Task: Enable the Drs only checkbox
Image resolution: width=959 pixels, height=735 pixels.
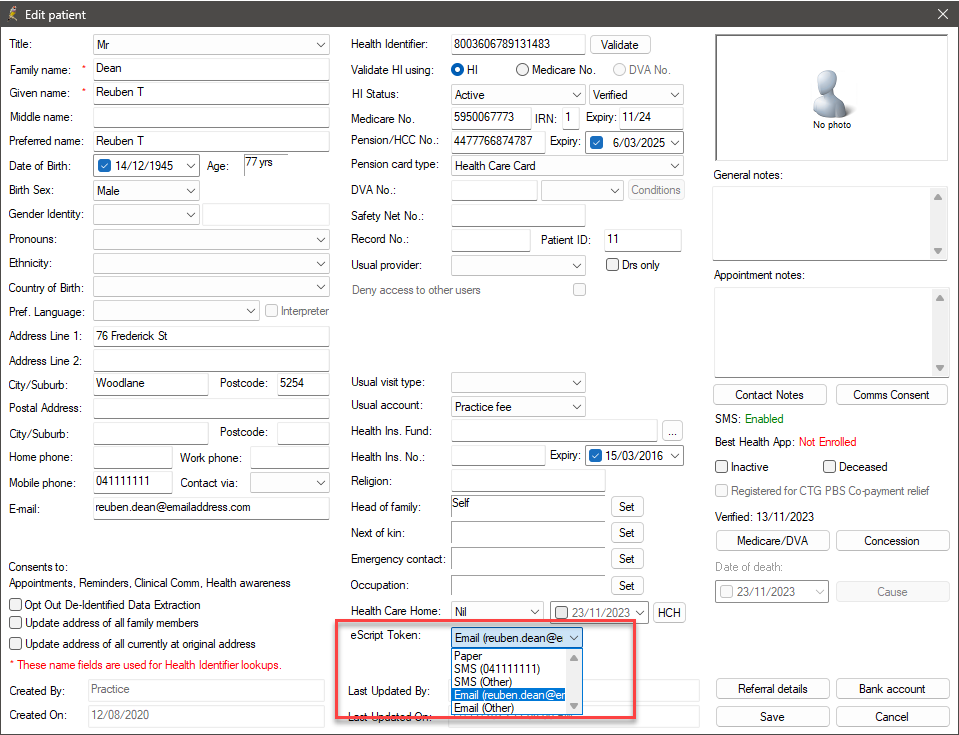Action: (612, 265)
